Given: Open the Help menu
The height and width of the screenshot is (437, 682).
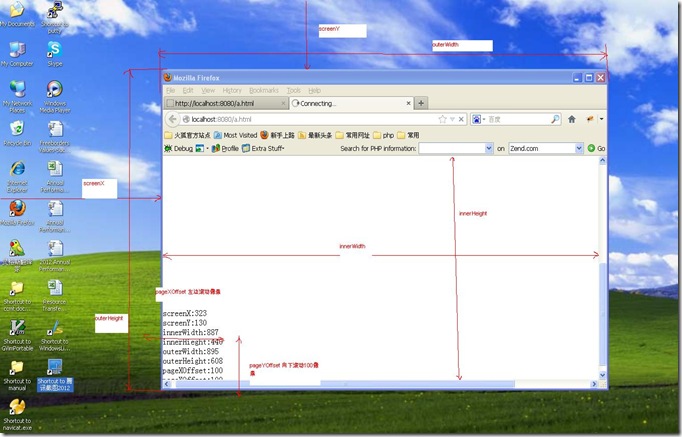Looking at the screenshot, I should point(314,90).
